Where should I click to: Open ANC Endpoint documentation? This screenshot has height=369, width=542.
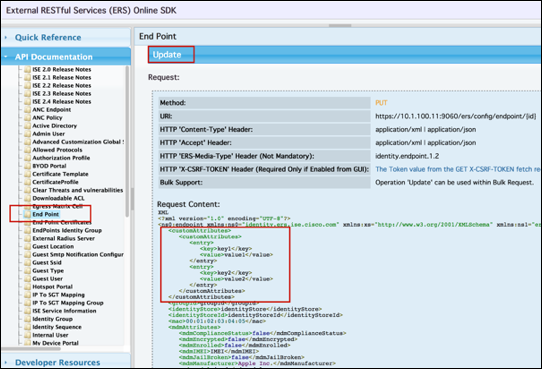pyautogui.click(x=52, y=110)
